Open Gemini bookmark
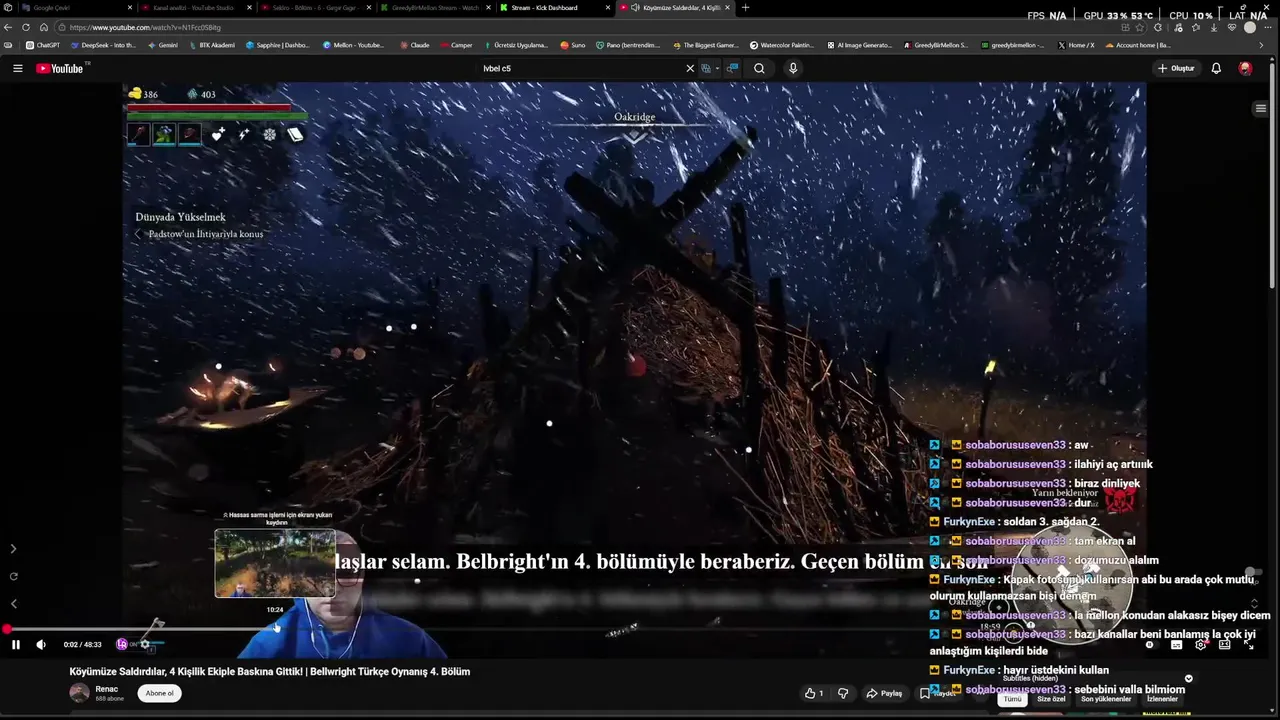This screenshot has height=720, width=1280. (163, 45)
